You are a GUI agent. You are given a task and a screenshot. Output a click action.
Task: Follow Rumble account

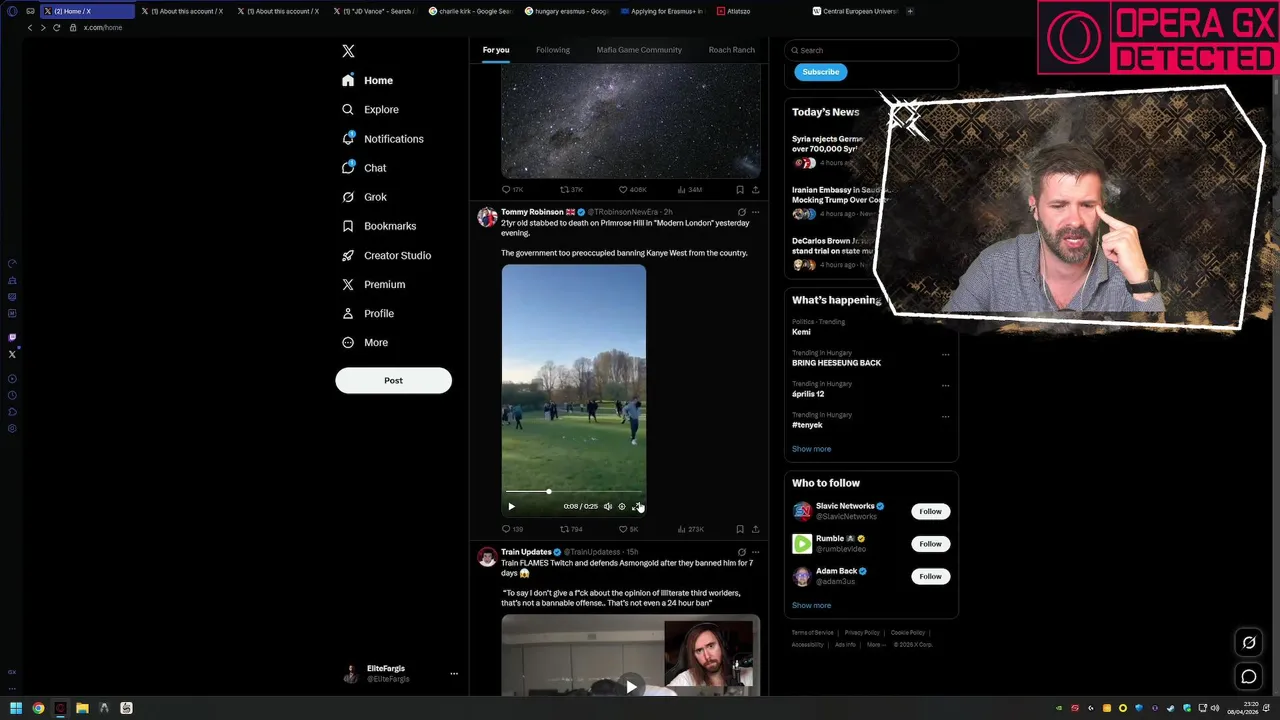pyautogui.click(x=930, y=544)
